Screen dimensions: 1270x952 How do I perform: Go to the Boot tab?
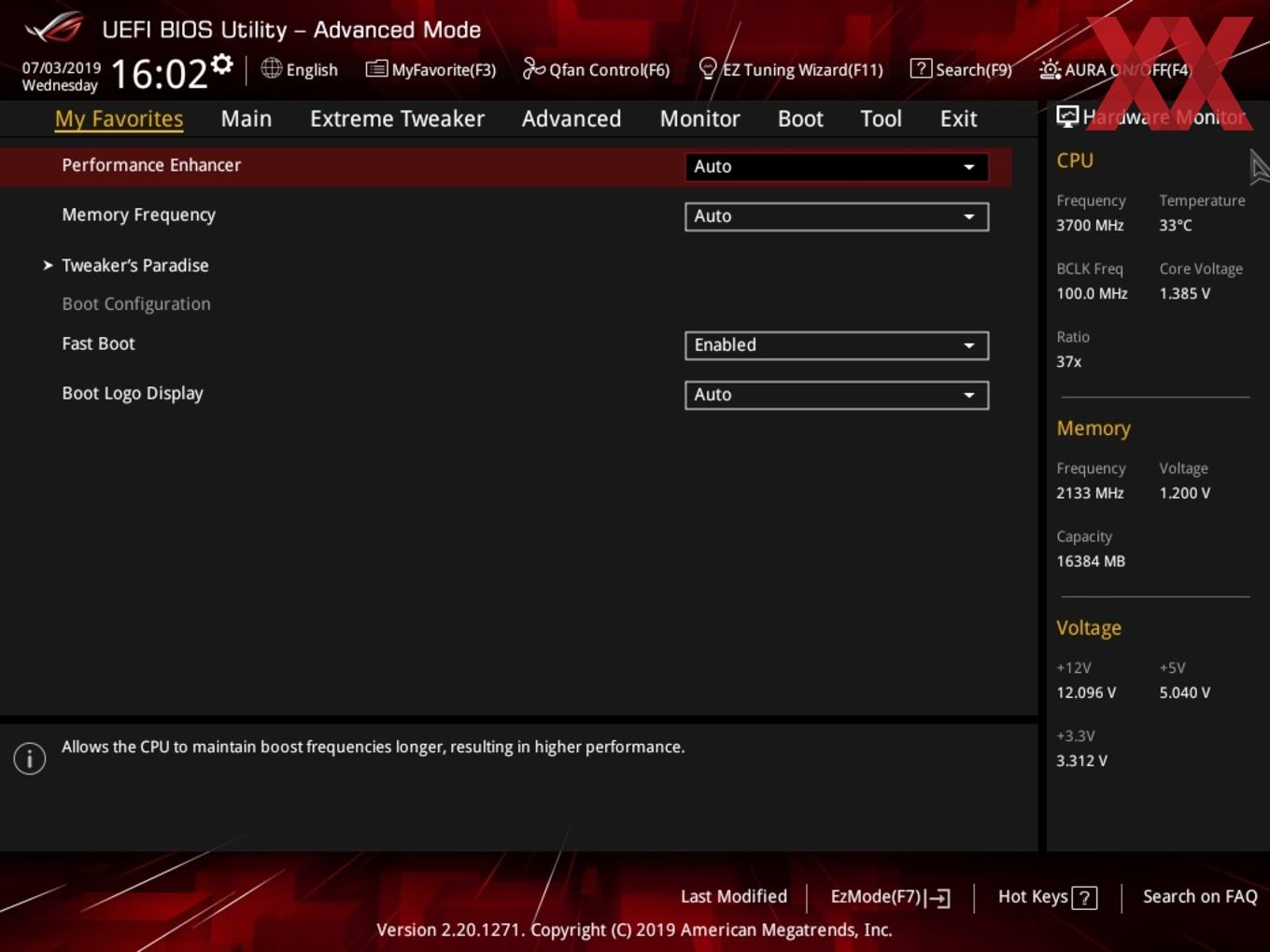[x=800, y=119]
